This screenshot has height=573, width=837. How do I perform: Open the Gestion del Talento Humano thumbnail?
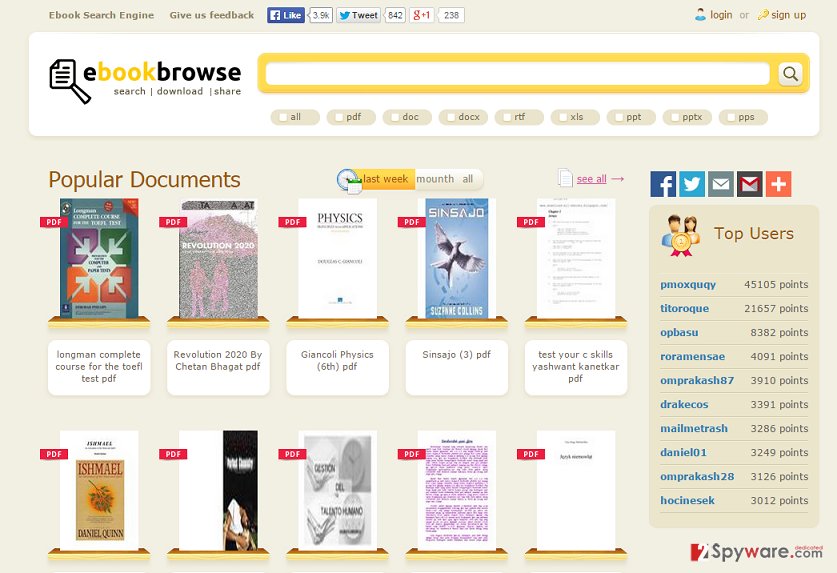(337, 490)
